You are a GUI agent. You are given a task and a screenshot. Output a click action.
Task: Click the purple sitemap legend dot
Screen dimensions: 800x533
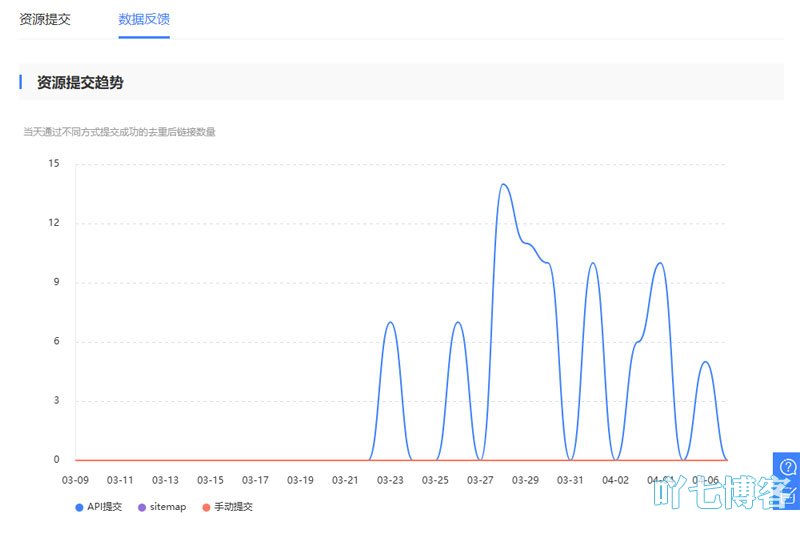click(142, 507)
